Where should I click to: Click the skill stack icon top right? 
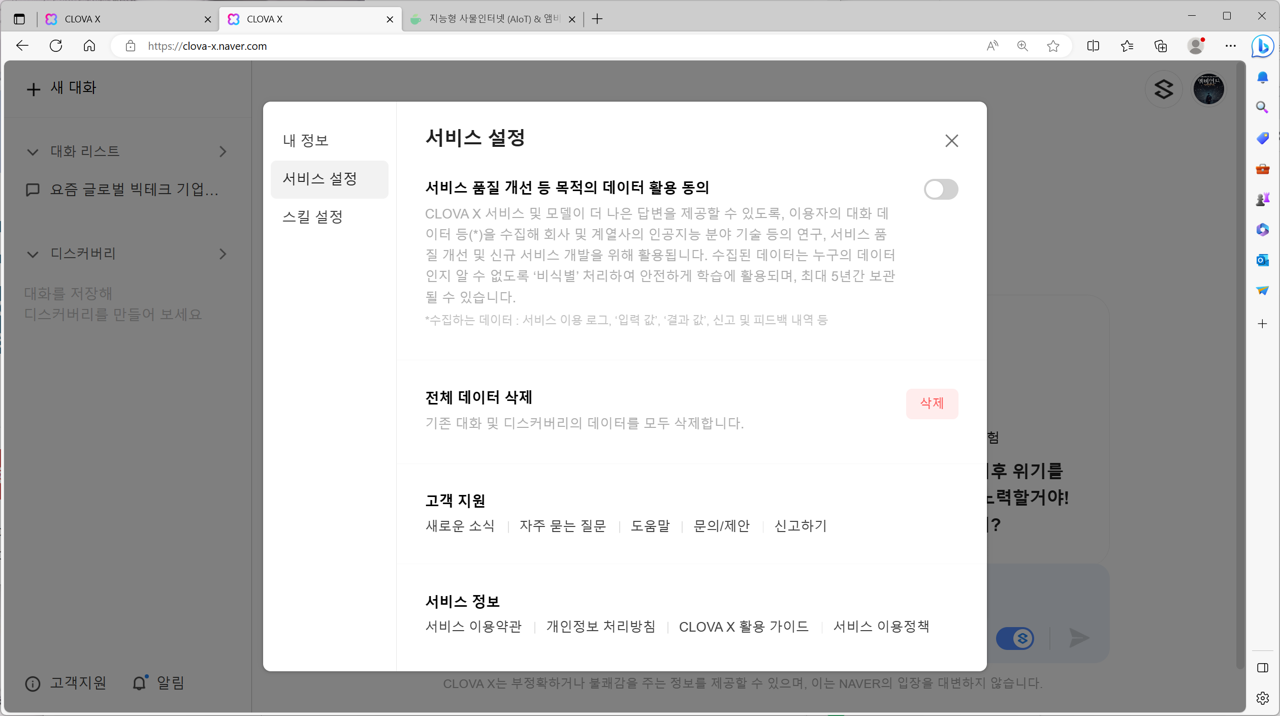1163,89
